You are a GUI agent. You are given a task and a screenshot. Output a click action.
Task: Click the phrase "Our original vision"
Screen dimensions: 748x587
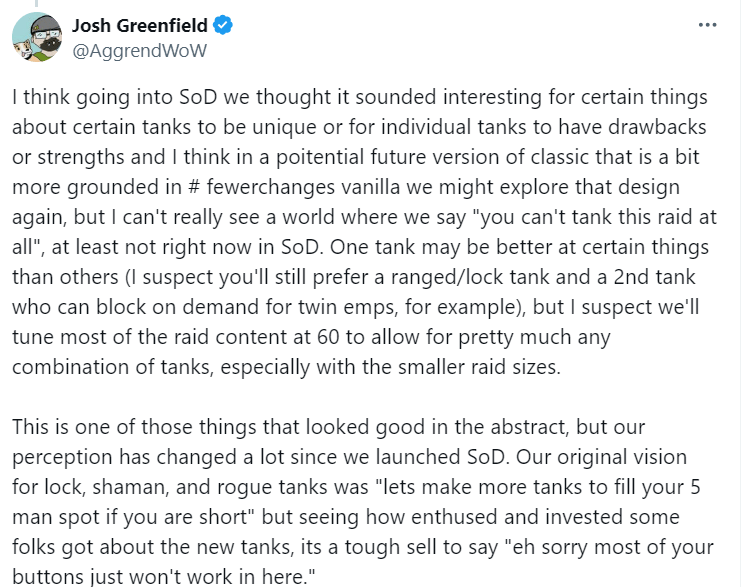pyautogui.click(x=602, y=457)
